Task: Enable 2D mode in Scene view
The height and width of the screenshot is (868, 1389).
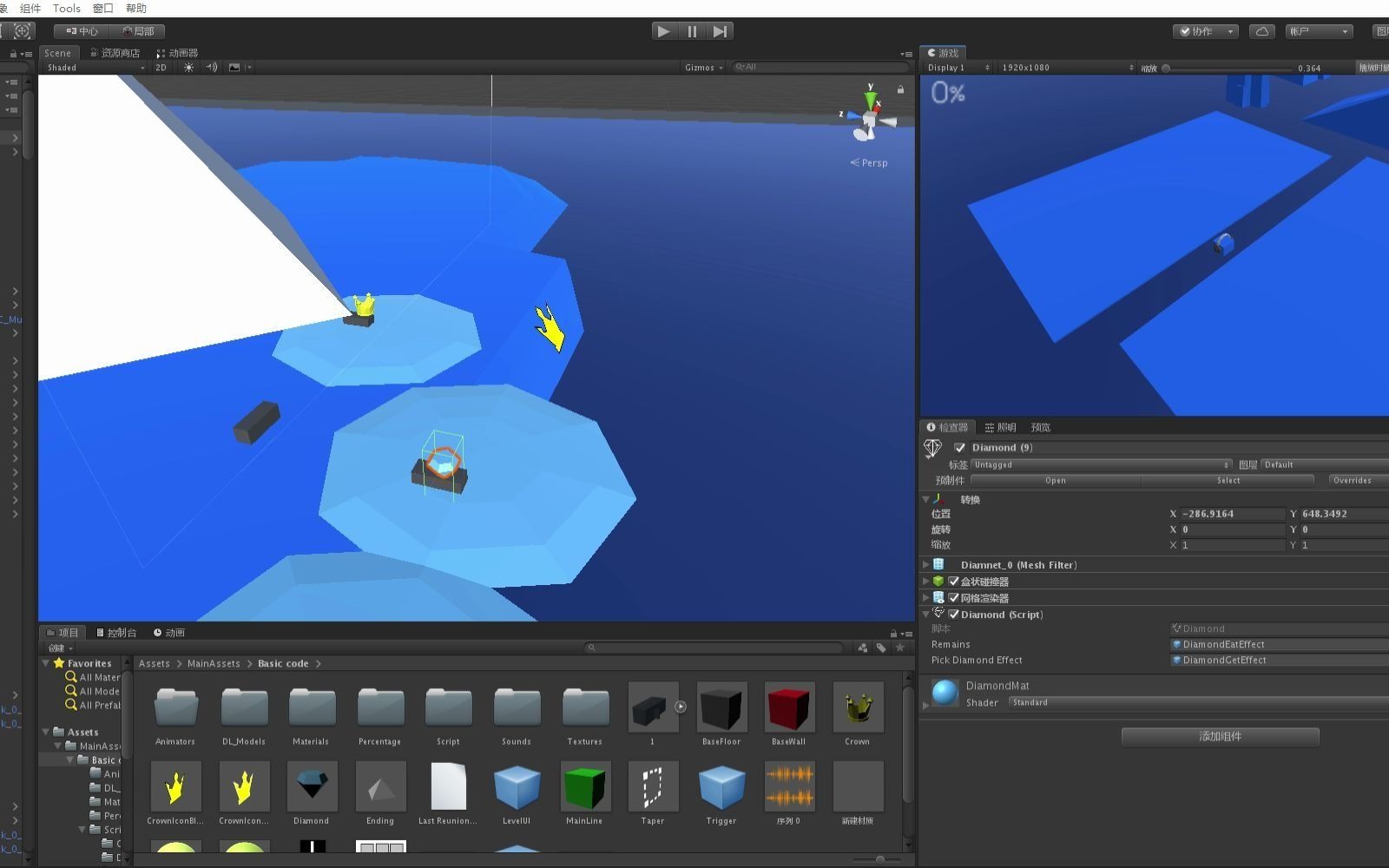Action: click(x=160, y=67)
